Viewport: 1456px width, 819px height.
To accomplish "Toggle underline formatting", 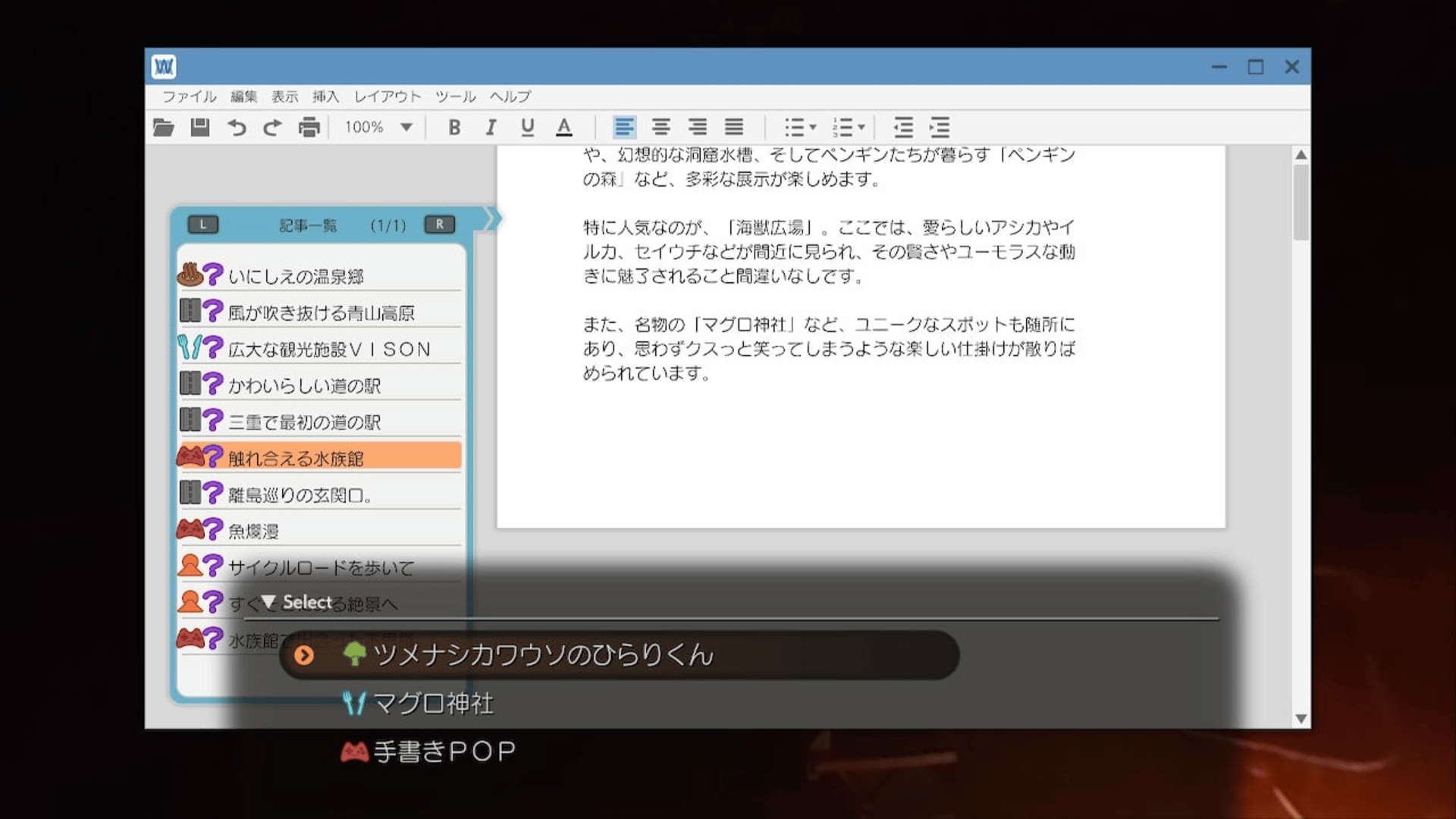I will click(528, 127).
